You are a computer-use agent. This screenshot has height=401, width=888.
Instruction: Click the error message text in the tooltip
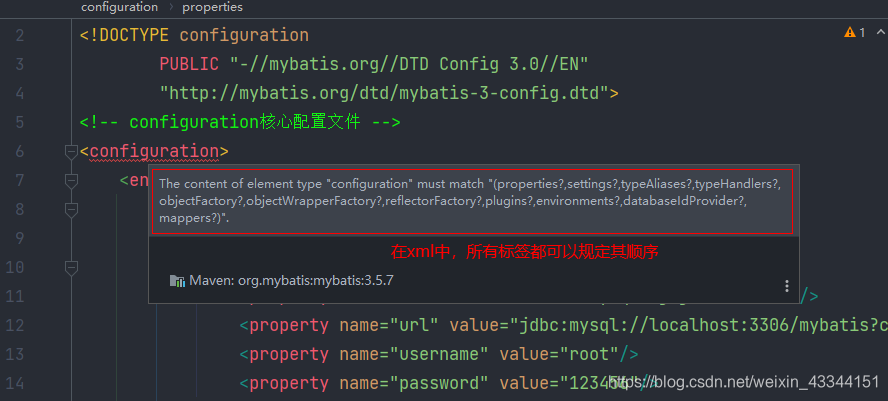click(x=471, y=201)
